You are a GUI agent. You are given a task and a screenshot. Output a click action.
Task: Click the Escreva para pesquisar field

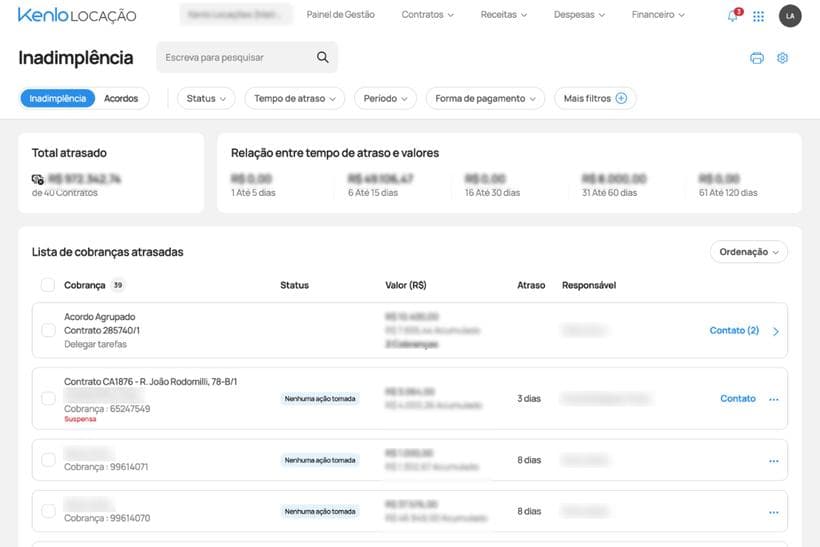[x=247, y=57]
